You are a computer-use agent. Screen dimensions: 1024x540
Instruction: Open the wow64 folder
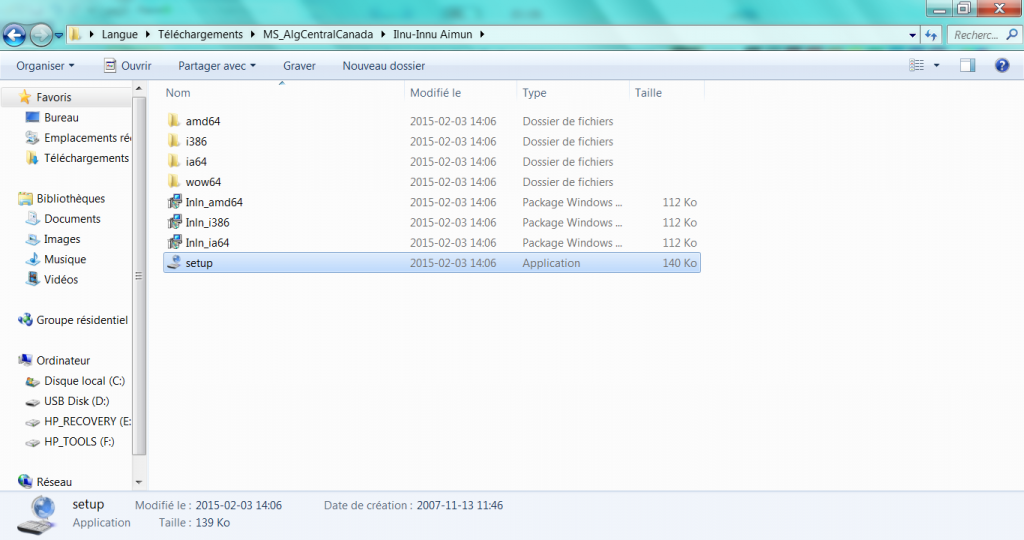click(203, 182)
